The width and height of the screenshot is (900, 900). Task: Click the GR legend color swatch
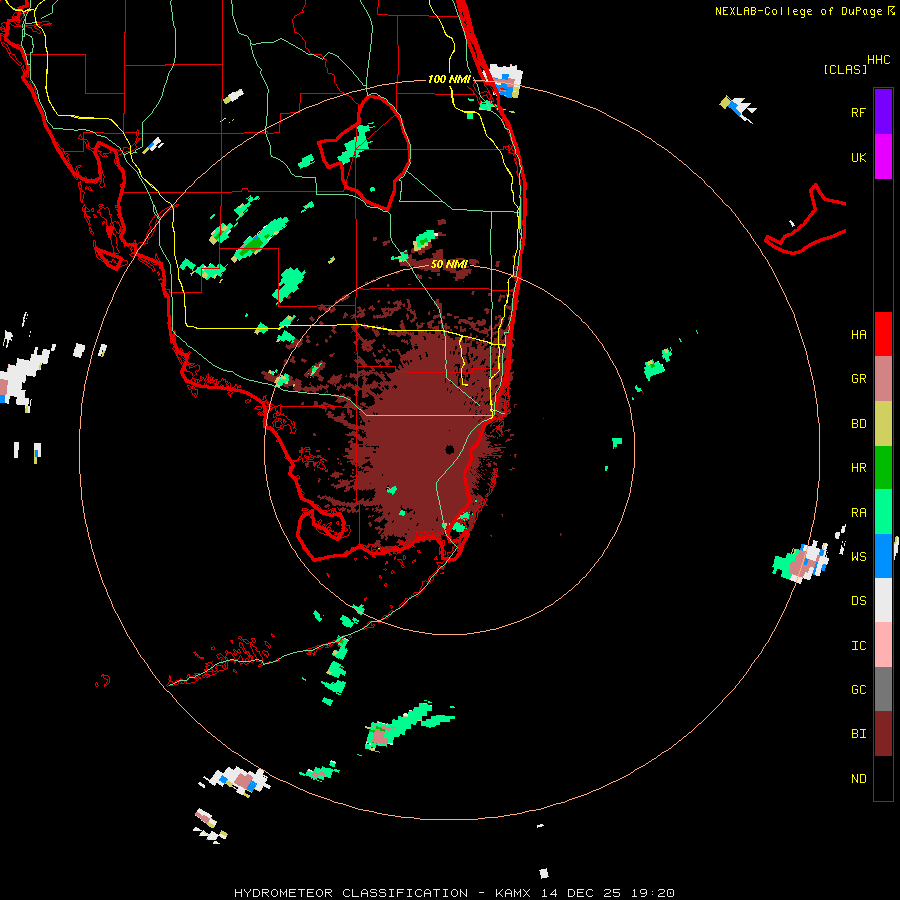point(883,378)
